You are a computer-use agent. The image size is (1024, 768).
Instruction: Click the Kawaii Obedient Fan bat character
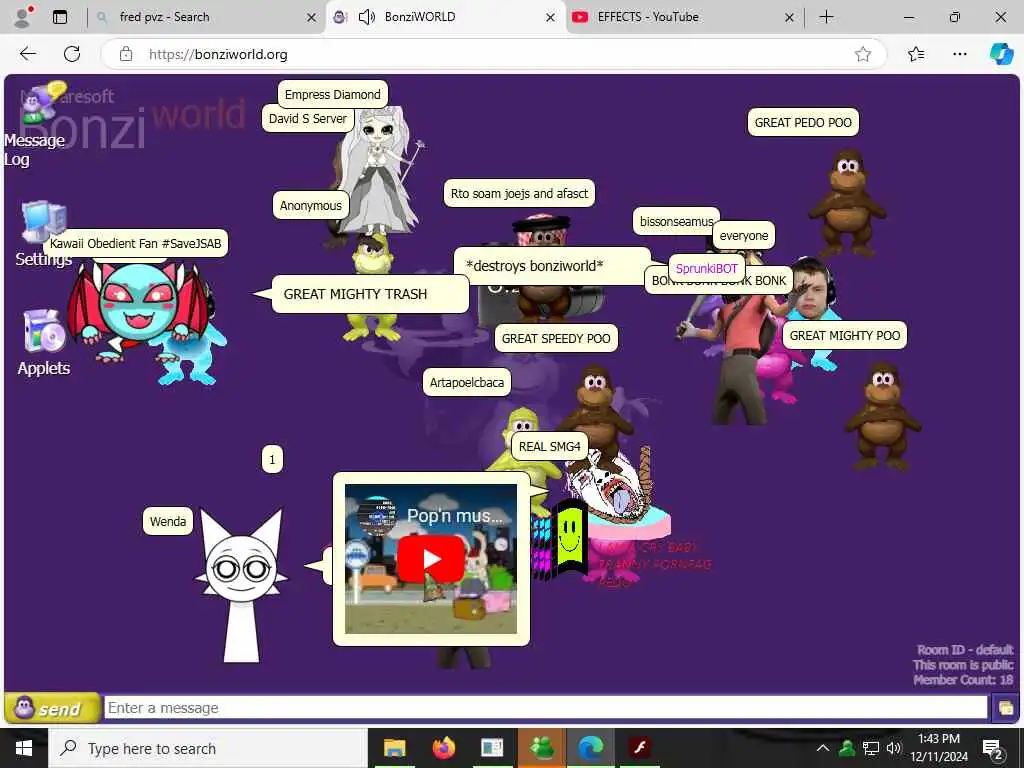point(137,307)
